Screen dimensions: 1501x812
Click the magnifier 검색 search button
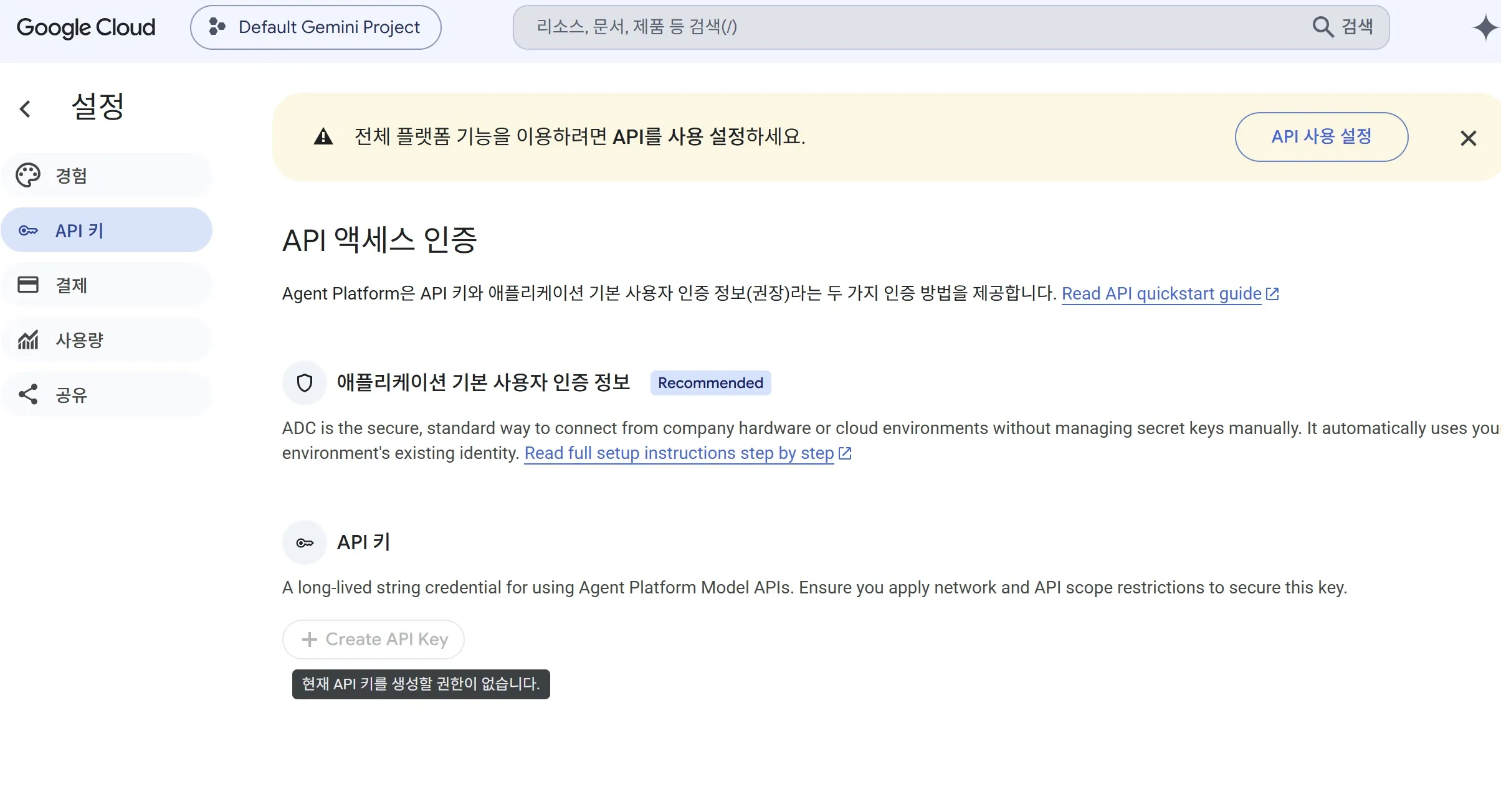(1343, 27)
